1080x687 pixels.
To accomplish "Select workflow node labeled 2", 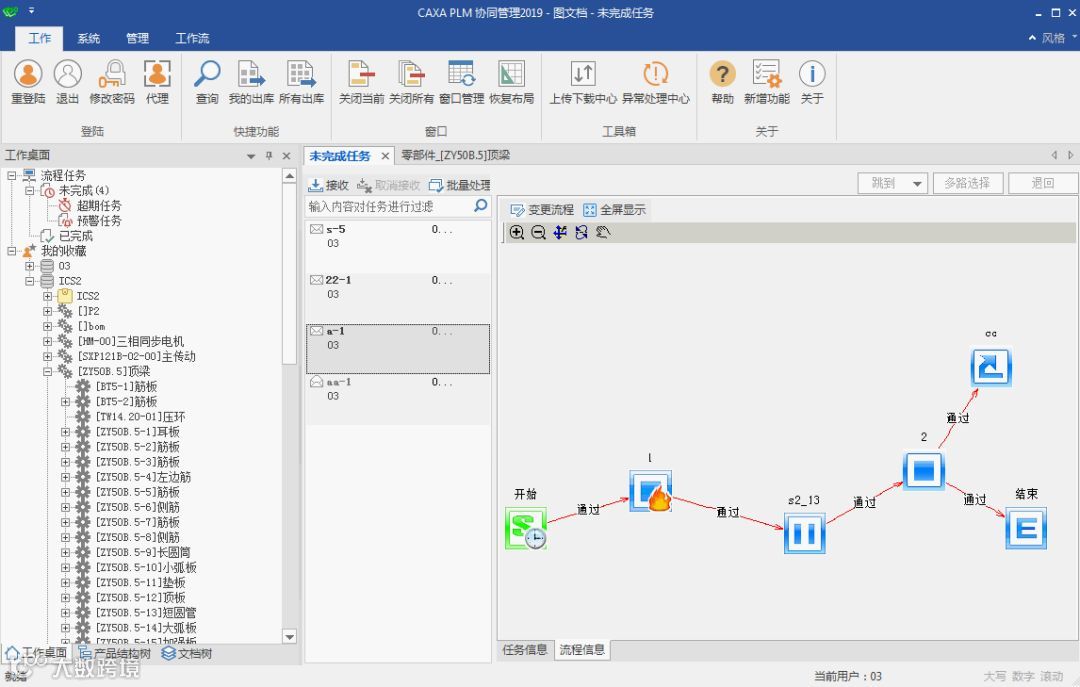I will [x=923, y=471].
